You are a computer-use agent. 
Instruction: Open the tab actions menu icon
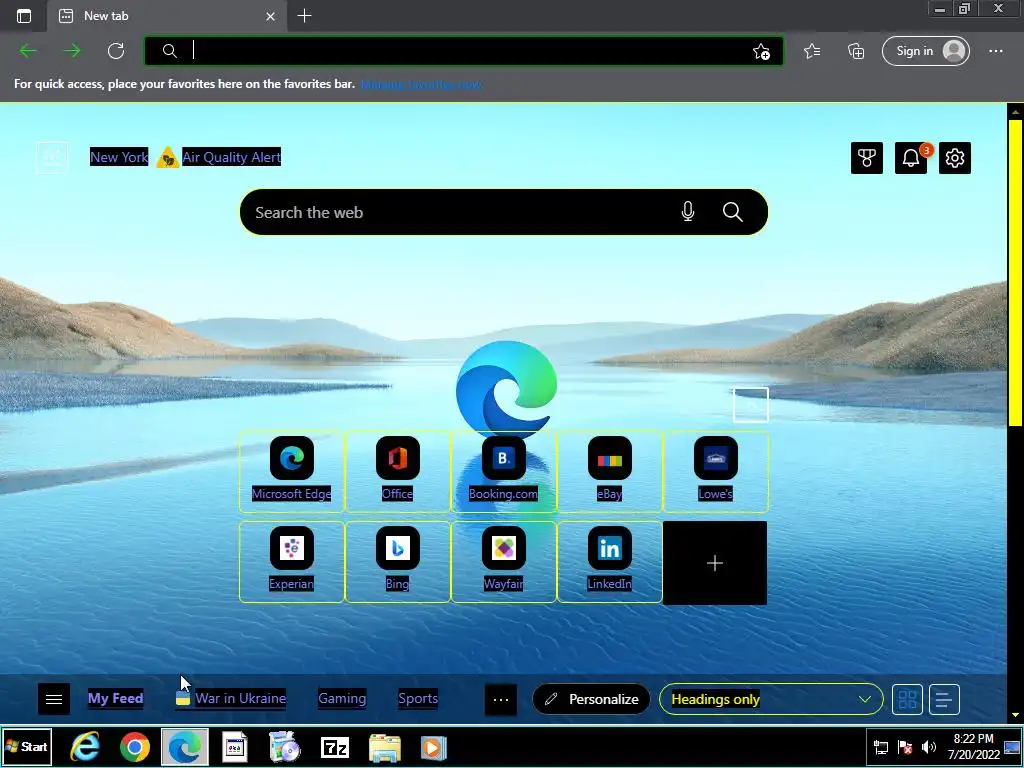tap(24, 16)
